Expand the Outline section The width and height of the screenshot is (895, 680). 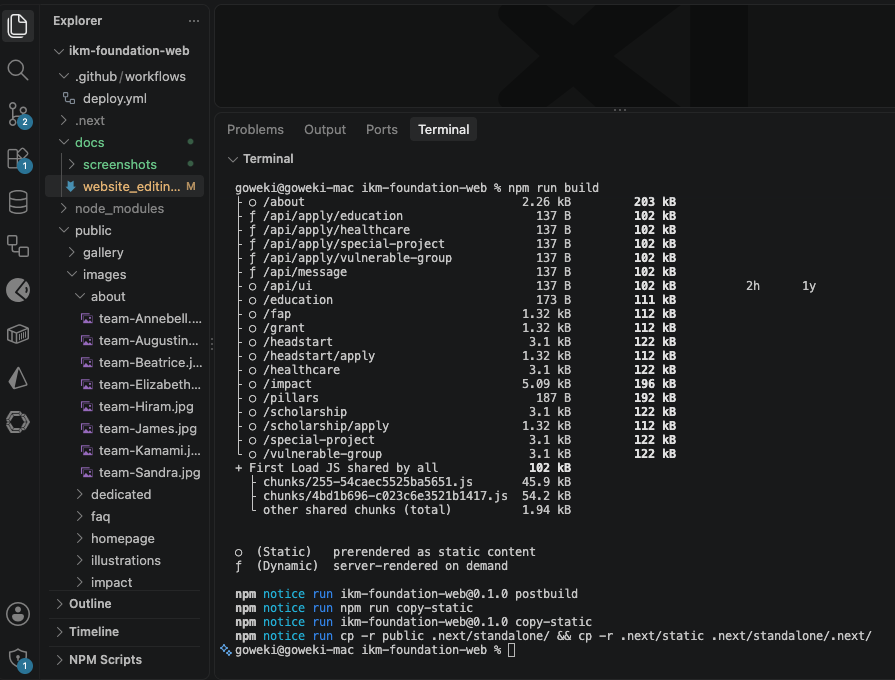pos(59,603)
